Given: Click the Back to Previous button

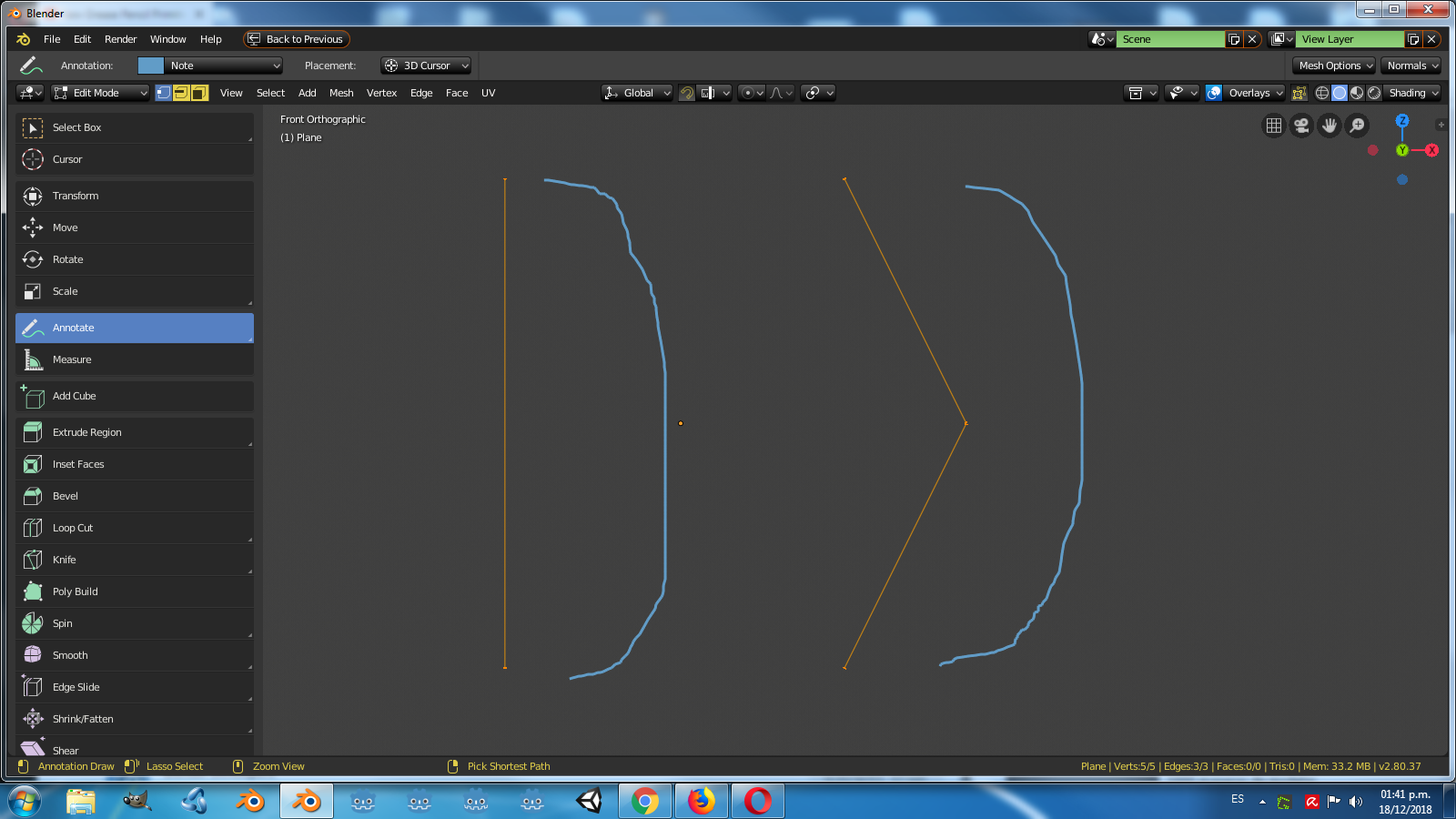Looking at the screenshot, I should coord(297,39).
